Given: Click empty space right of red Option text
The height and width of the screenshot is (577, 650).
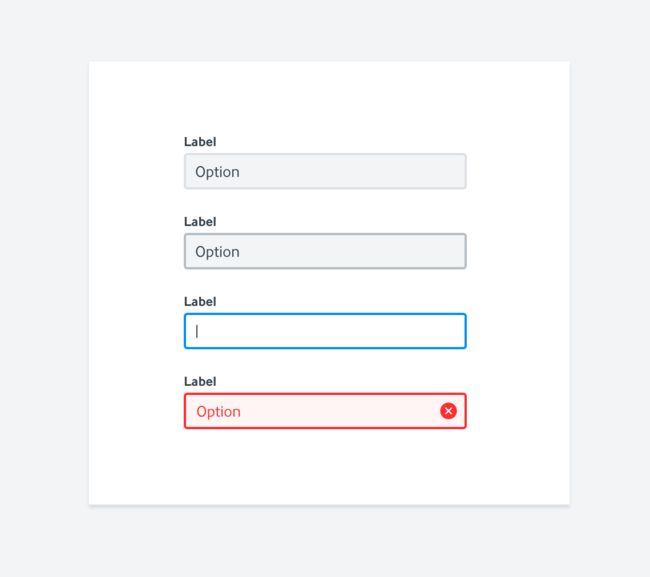Looking at the screenshot, I should [x=340, y=411].
